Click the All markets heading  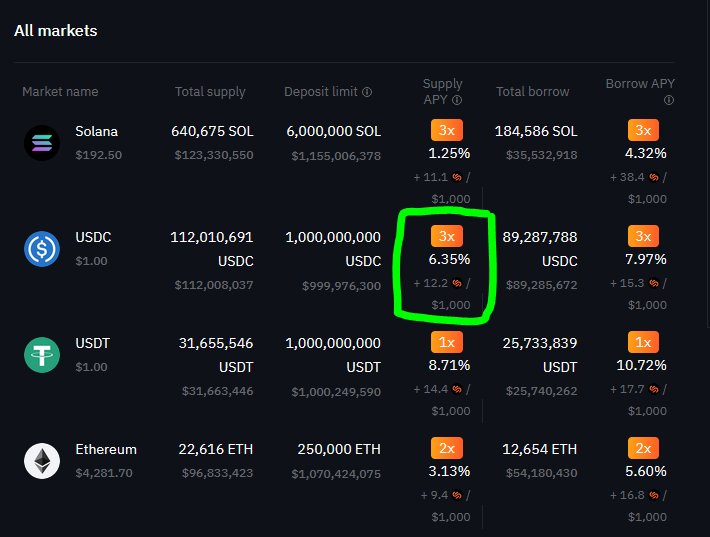point(56,31)
